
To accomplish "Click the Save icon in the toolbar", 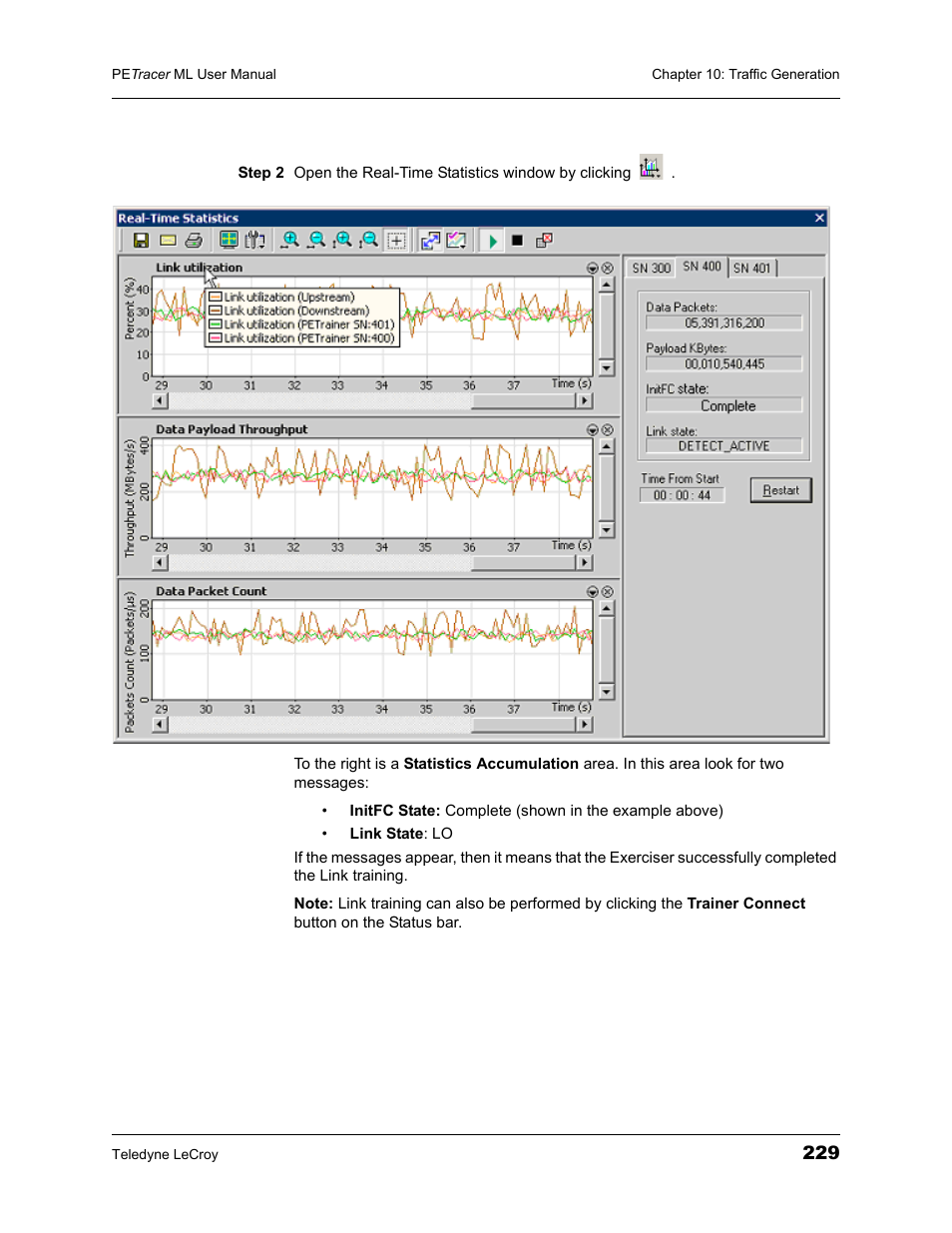I will point(141,241).
